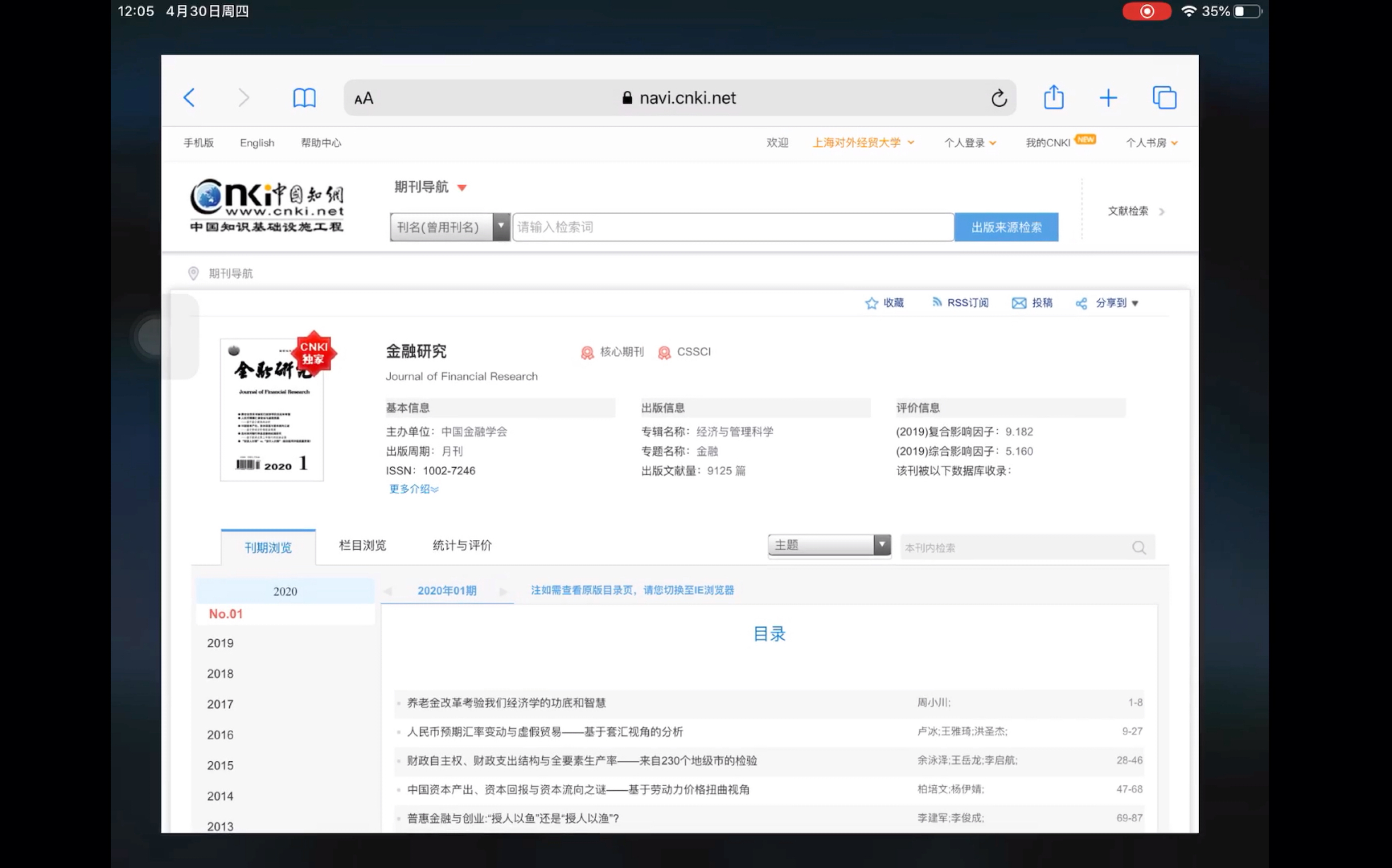
Task: Click the 出版来源检索 button
Action: [1006, 228]
